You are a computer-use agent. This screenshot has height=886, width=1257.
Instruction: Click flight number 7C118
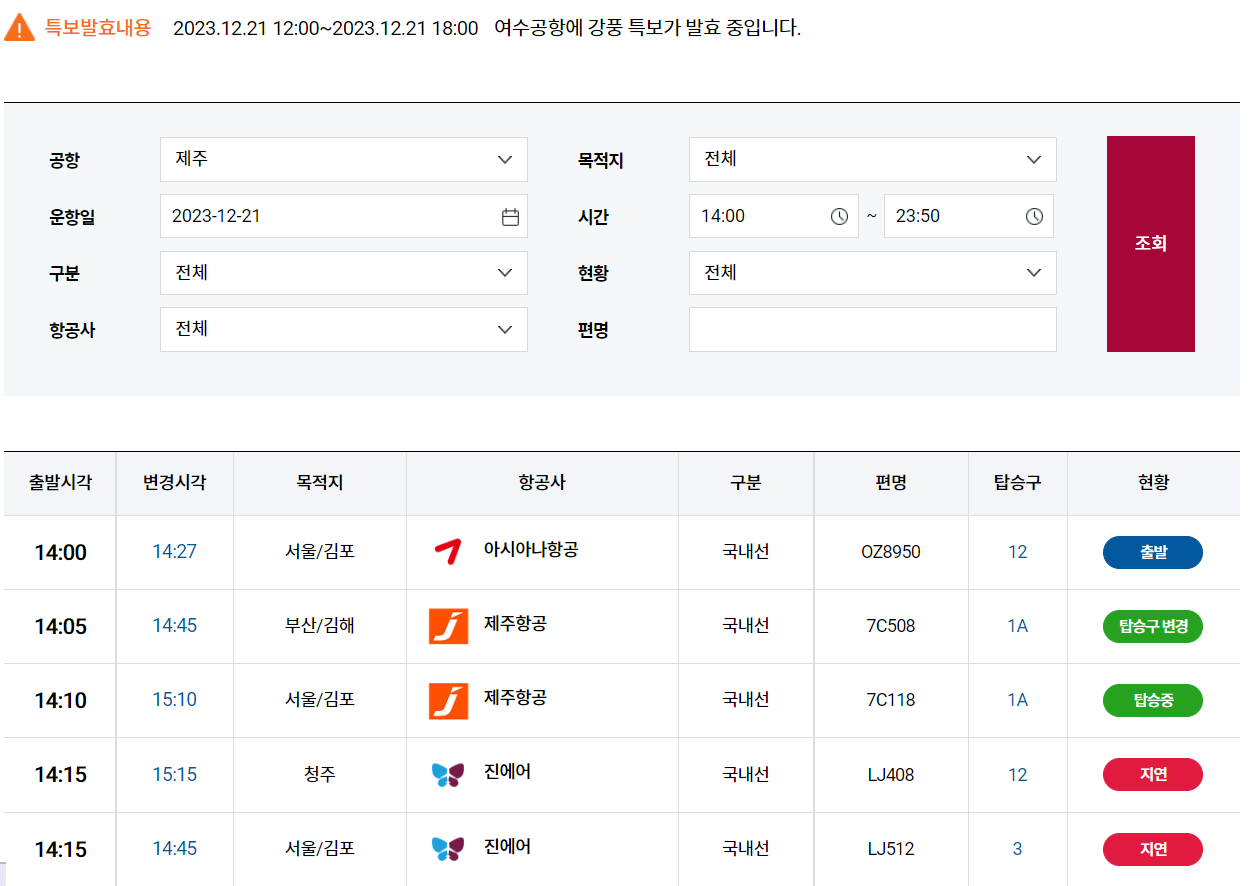[x=891, y=700]
